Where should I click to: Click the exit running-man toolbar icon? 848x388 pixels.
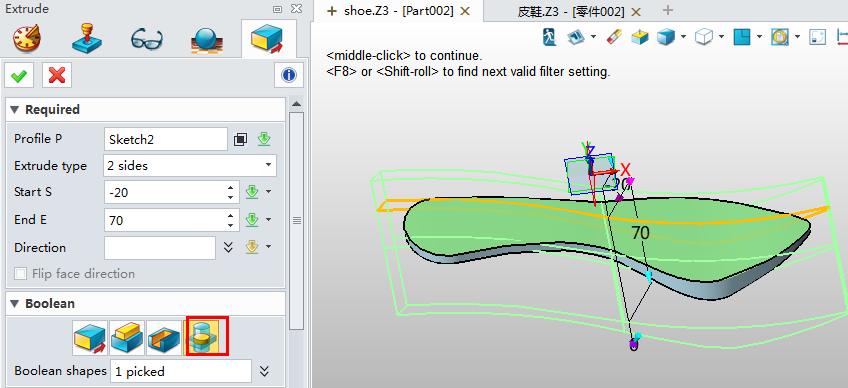549,37
